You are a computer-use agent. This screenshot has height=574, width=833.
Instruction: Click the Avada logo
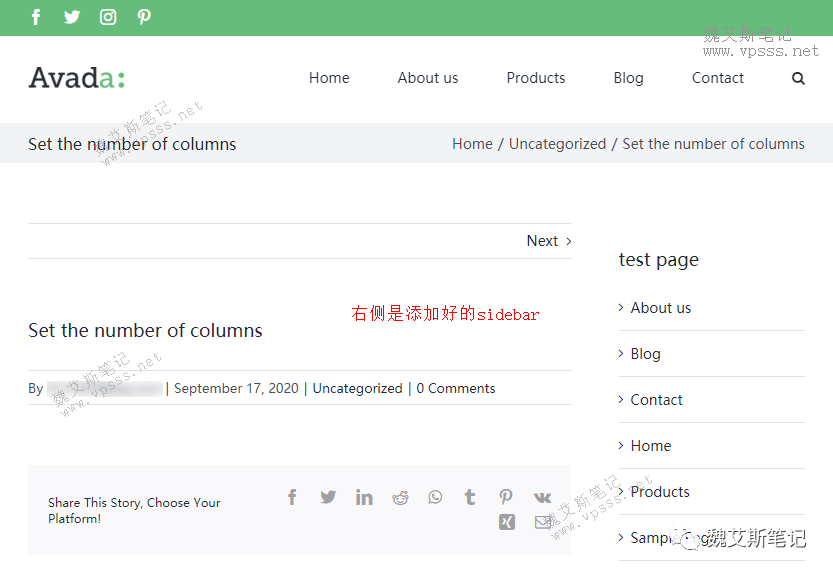click(77, 78)
